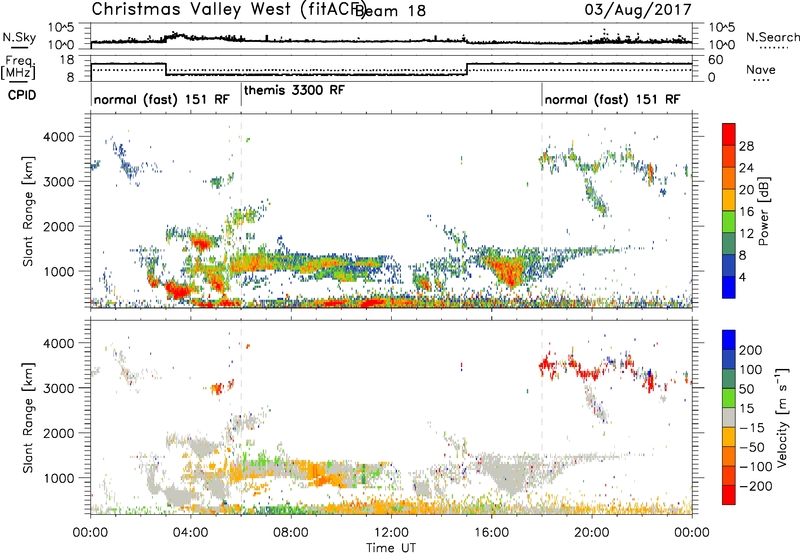Pick the gray Velocity segment between 15 and -15

[x=729, y=417]
